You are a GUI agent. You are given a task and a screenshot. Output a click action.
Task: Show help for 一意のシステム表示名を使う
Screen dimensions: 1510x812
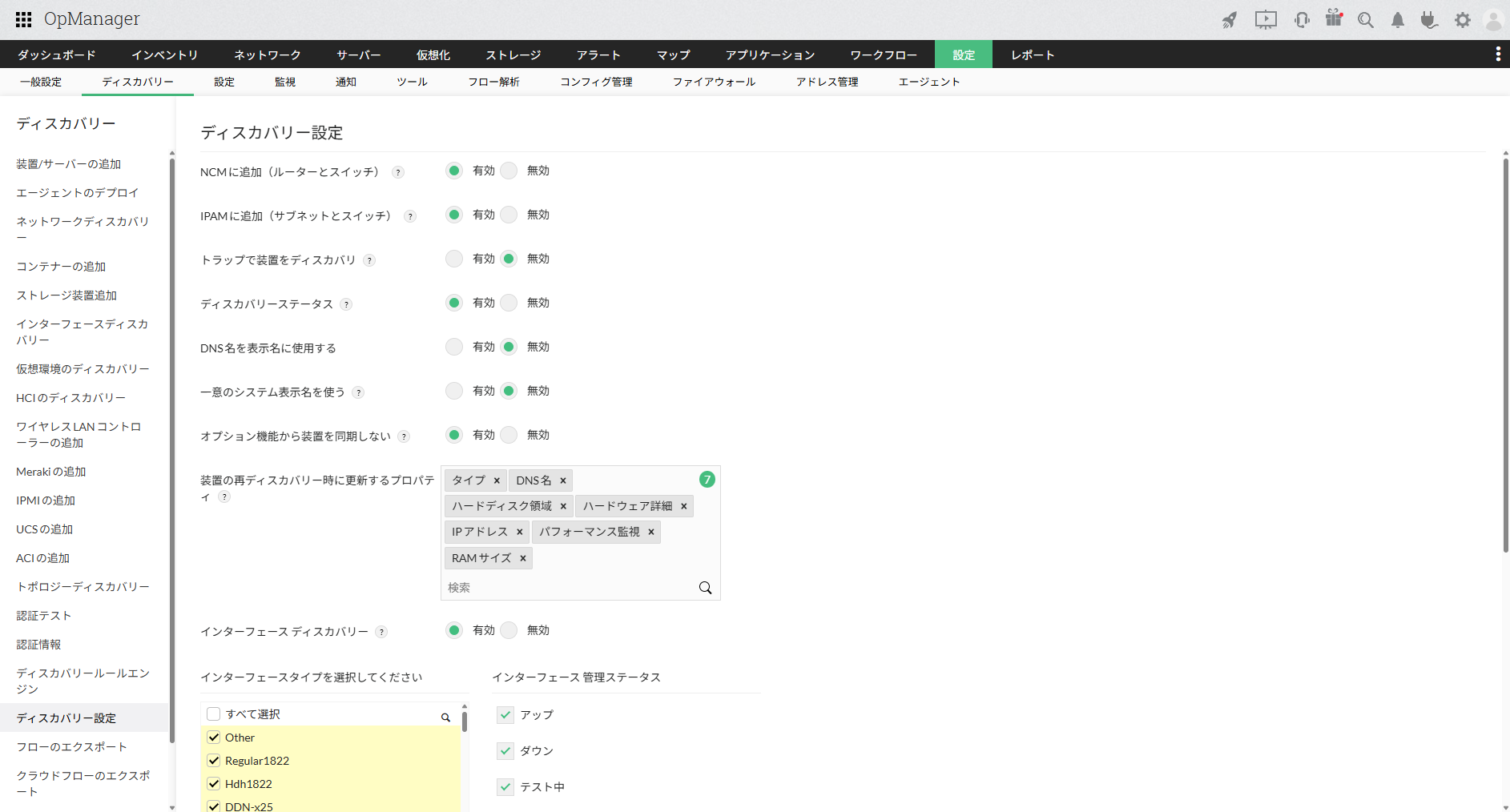pyautogui.click(x=358, y=392)
